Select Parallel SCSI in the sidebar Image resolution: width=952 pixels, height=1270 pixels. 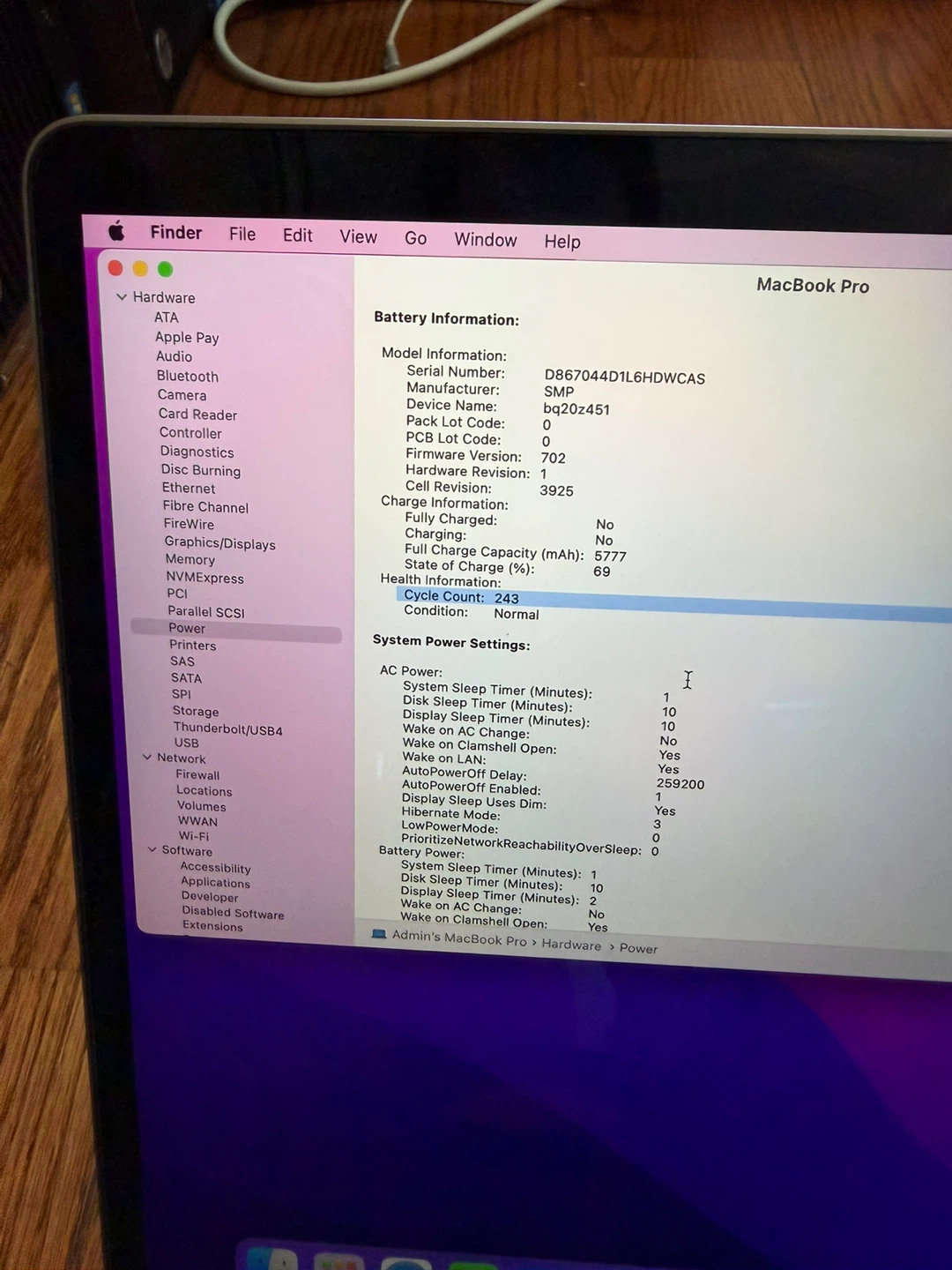tap(206, 612)
